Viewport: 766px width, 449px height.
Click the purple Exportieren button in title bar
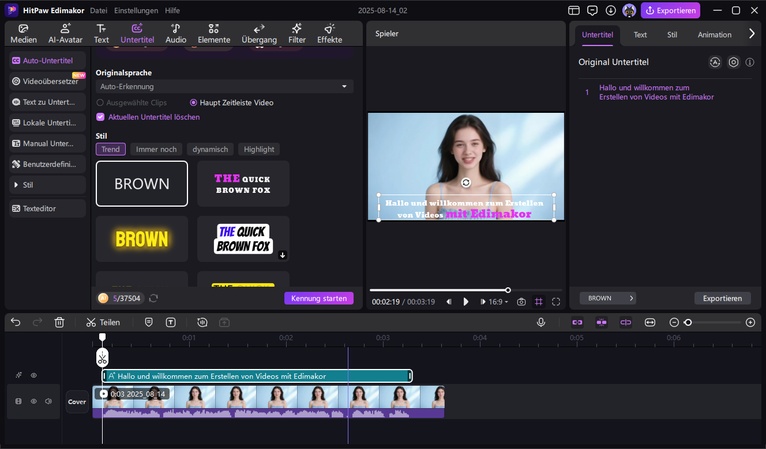click(x=670, y=10)
